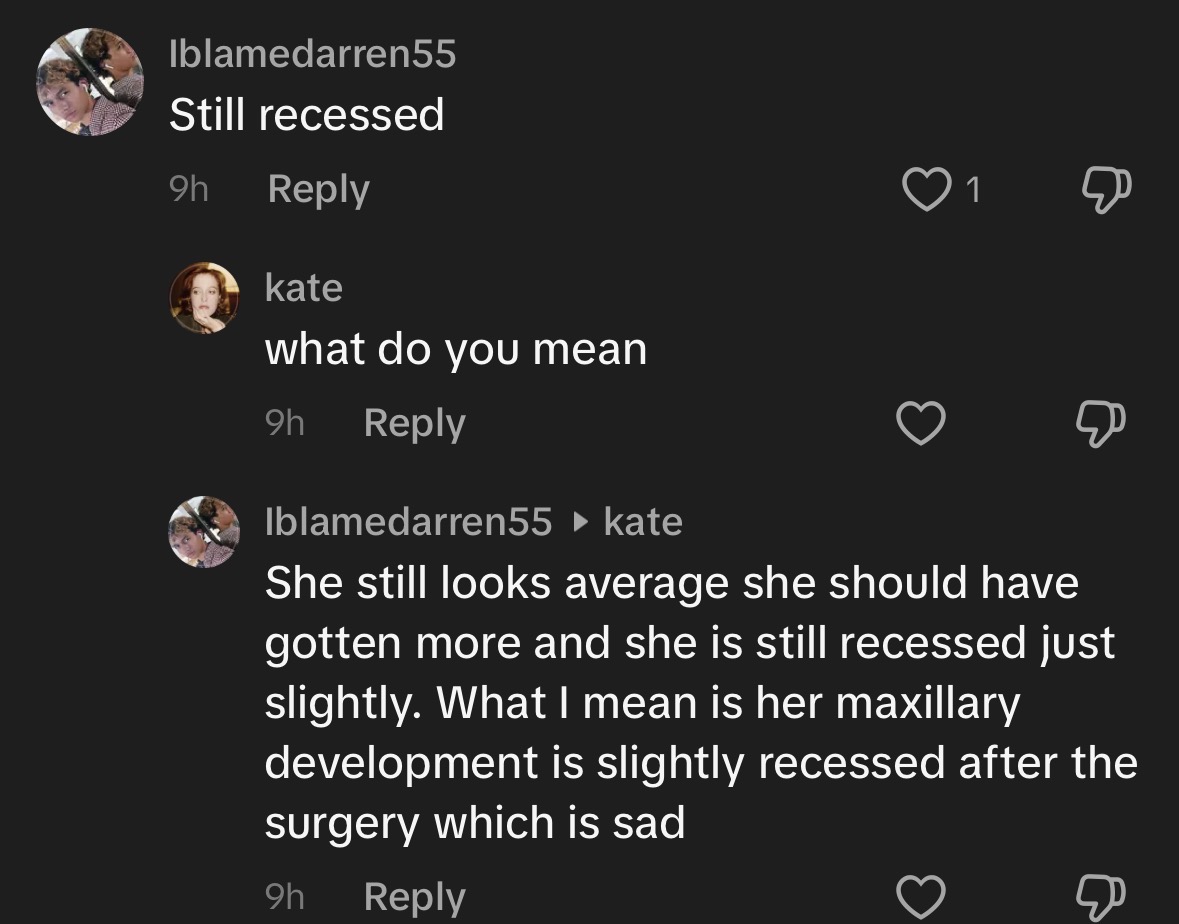This screenshot has width=1179, height=924.
Task: Tap Iblamedarren55's avatar on the lower reply
Action: [205, 532]
